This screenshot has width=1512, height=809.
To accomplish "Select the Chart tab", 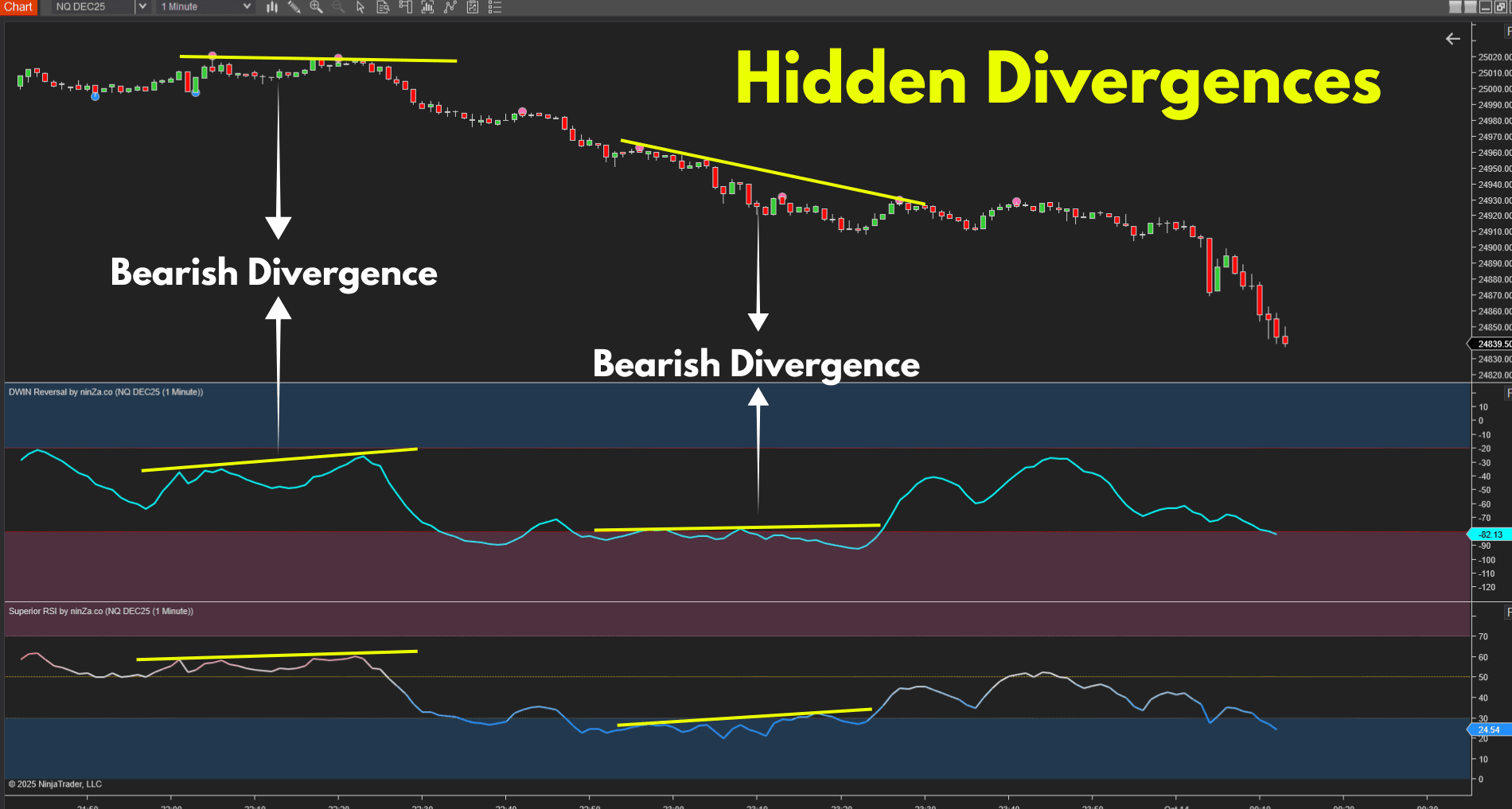I will coord(18,6).
